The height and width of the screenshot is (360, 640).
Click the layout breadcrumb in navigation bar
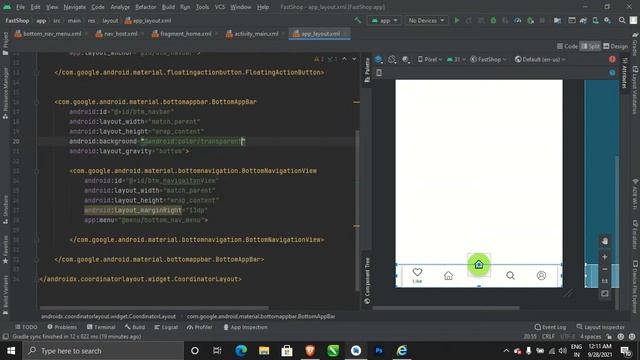pyautogui.click(x=110, y=20)
